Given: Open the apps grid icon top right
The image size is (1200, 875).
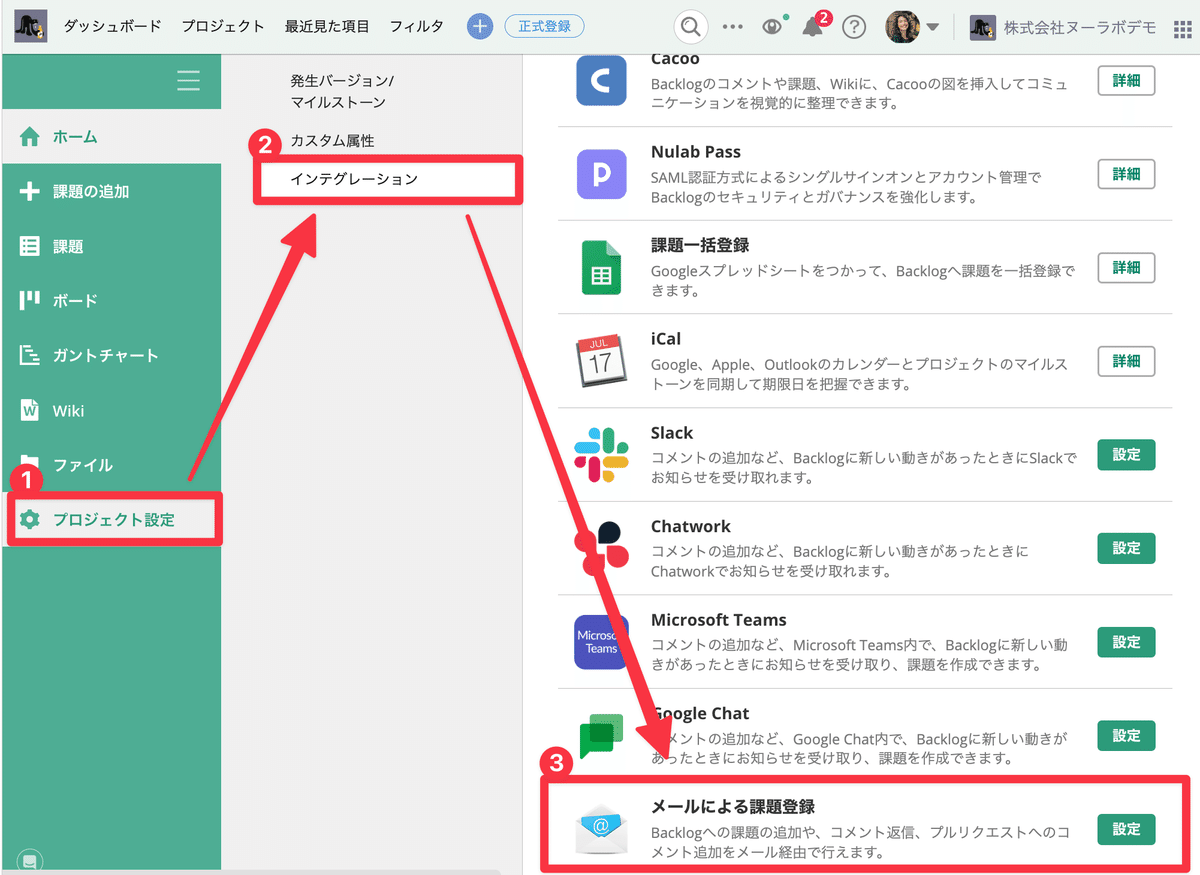Looking at the screenshot, I should point(1183,27).
